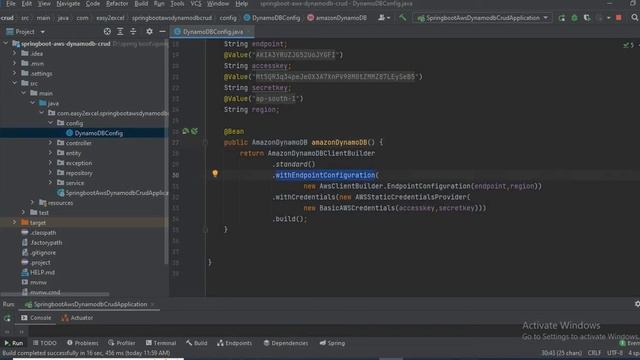
Task: Open the Build tool window
Action: [x=196, y=343]
